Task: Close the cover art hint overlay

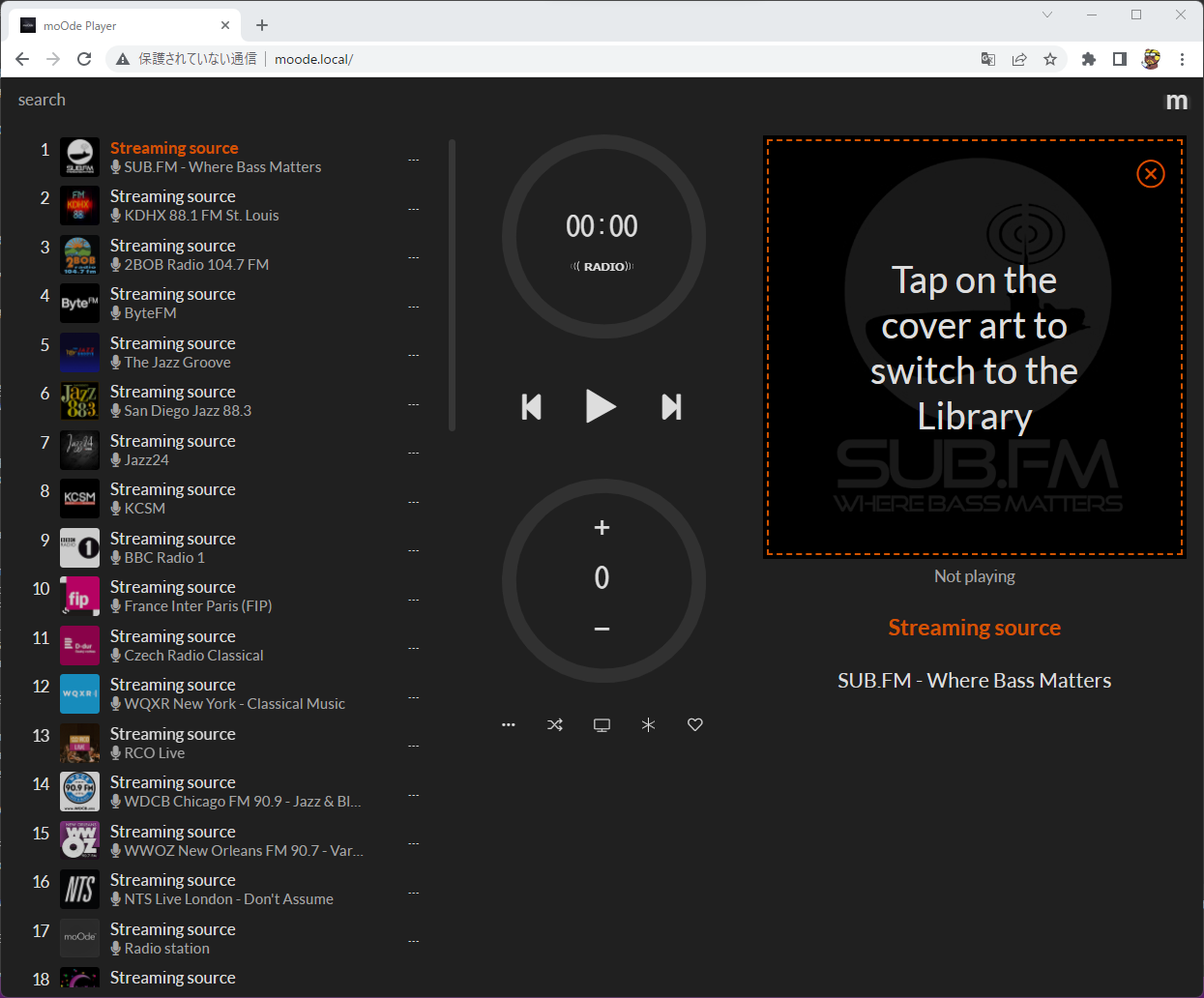Action: (1150, 174)
